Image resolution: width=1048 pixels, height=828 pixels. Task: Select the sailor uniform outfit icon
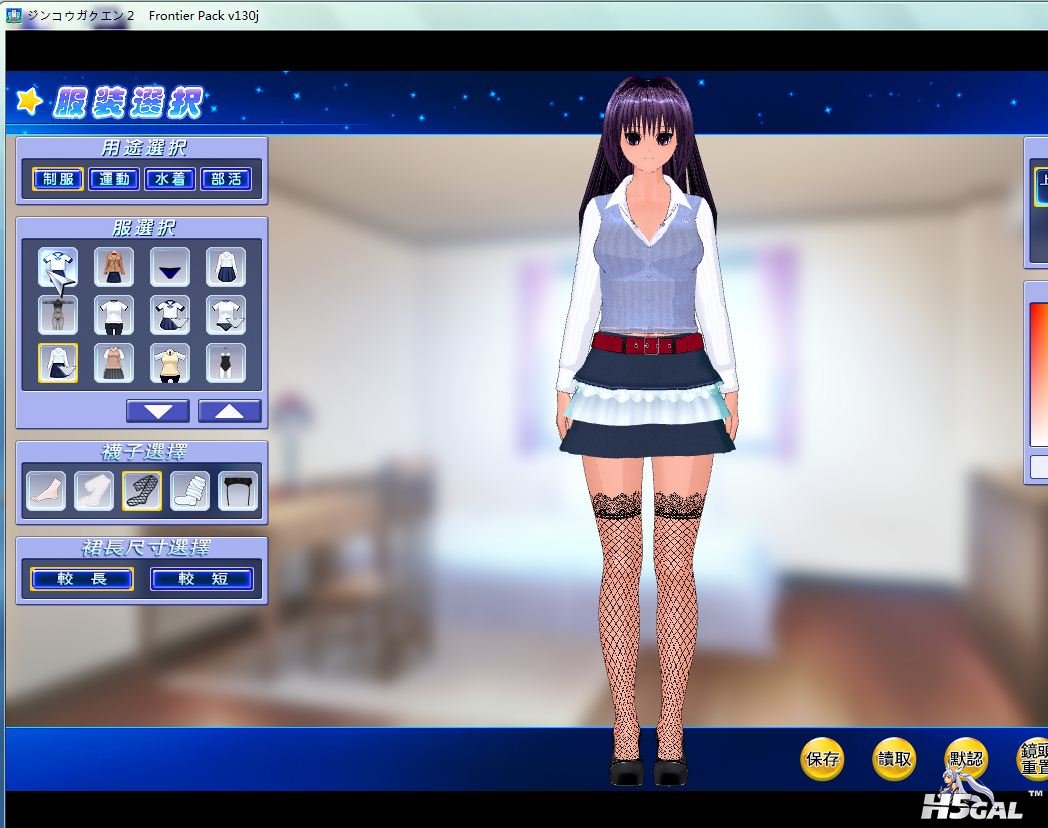pyautogui.click(x=57, y=267)
